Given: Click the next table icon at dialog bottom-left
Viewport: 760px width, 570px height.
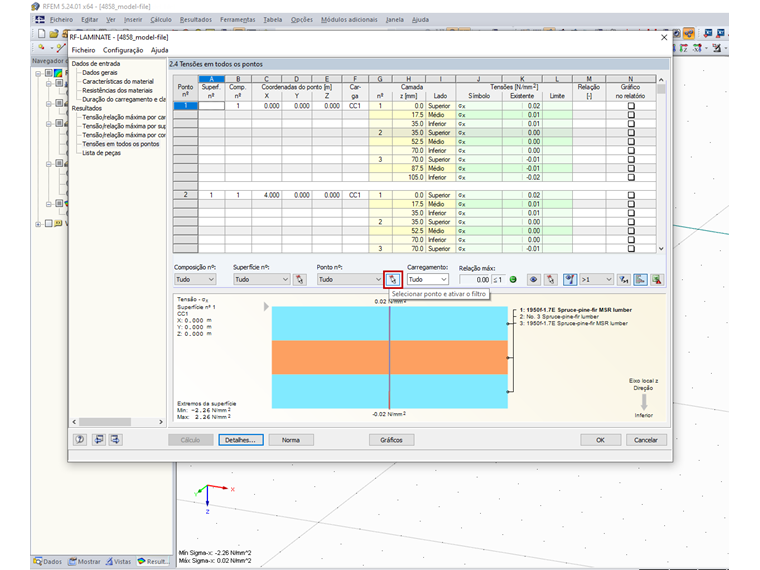Looking at the screenshot, I should pyautogui.click(x=115, y=440).
